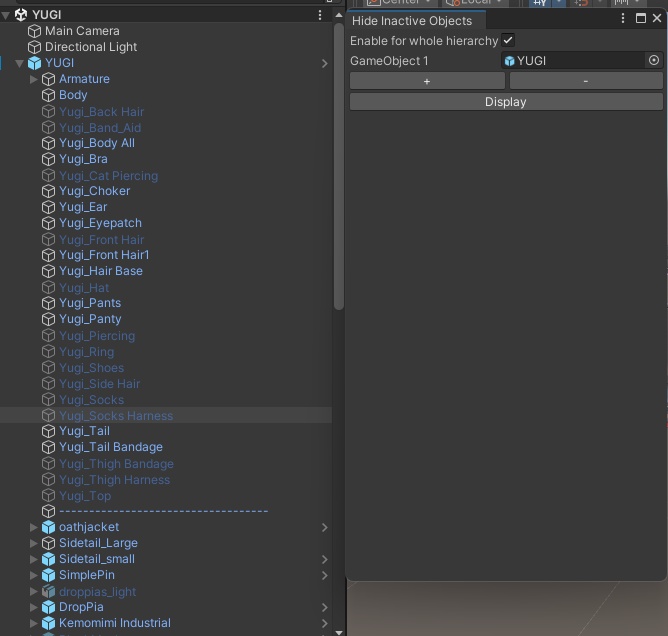The image size is (668, 636).
Task: Click the hierarchy scroll down arrow
Action: [339, 632]
